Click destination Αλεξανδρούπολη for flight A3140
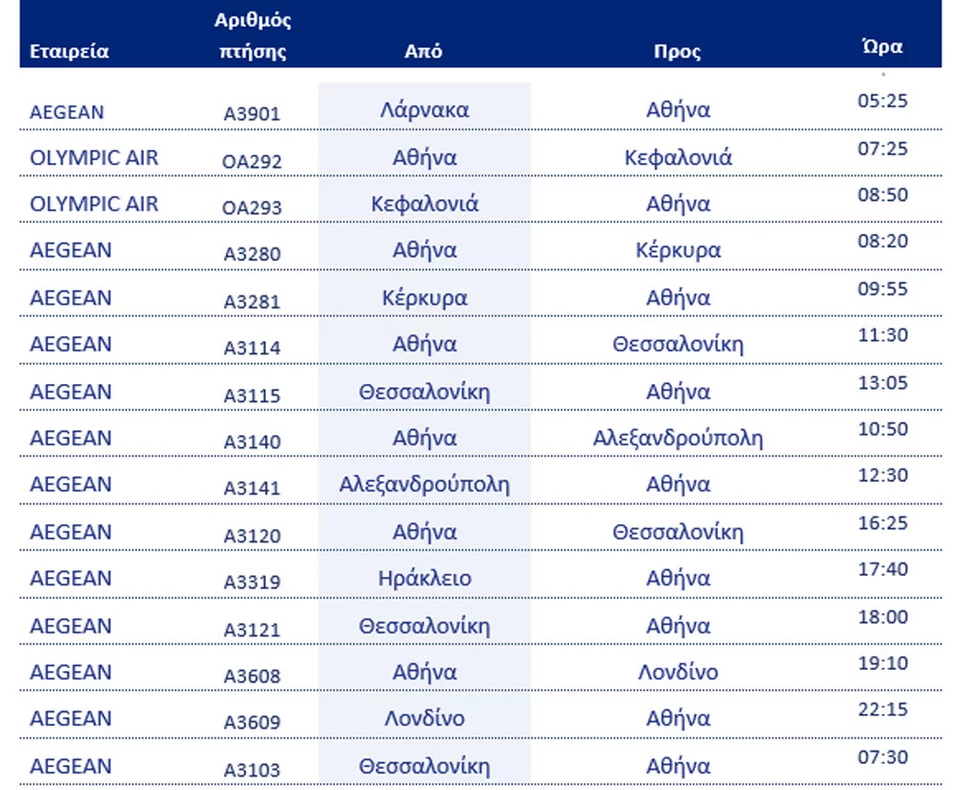The image size is (960, 790). click(x=678, y=438)
